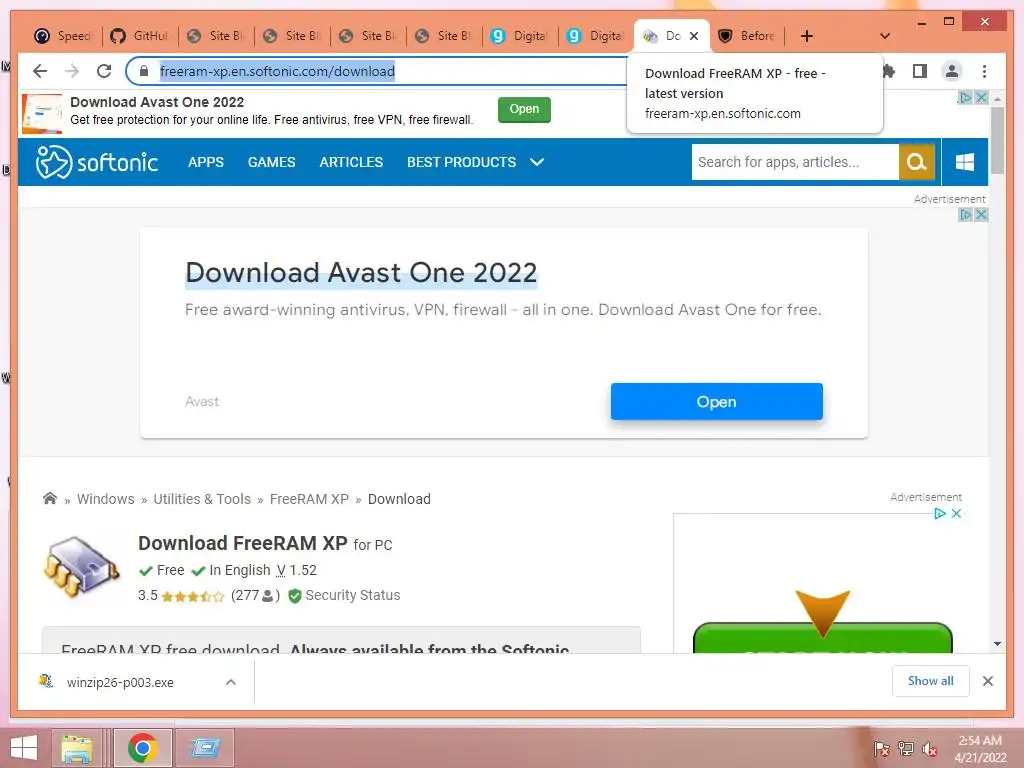Click AdChoices icon on top banner ad
Image resolution: width=1024 pixels, height=768 pixels.
click(965, 97)
